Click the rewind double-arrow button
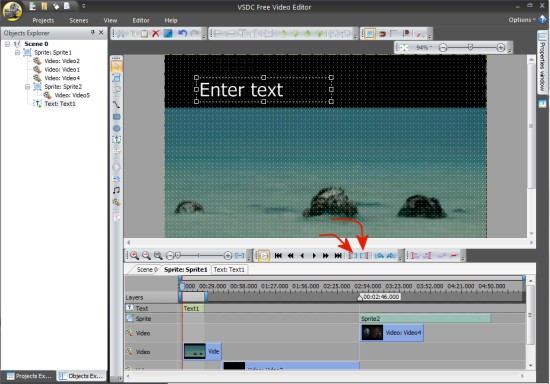 click(290, 256)
